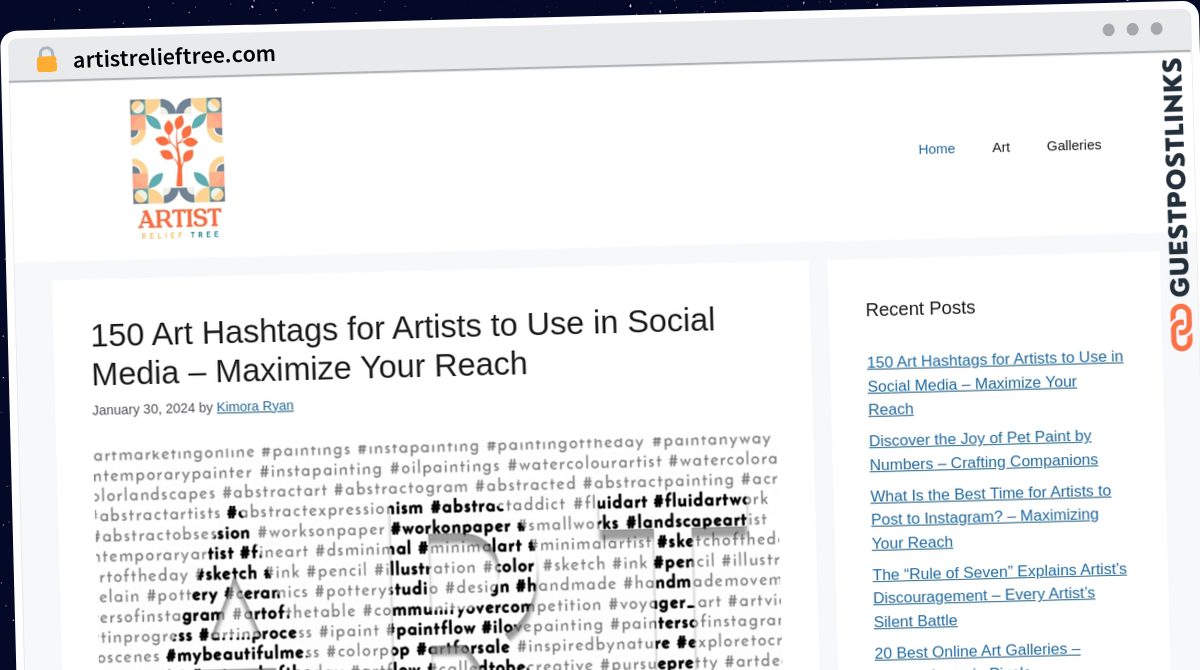Click the 'Recent Posts' sidebar heading
This screenshot has height=670, width=1200.
coord(920,308)
